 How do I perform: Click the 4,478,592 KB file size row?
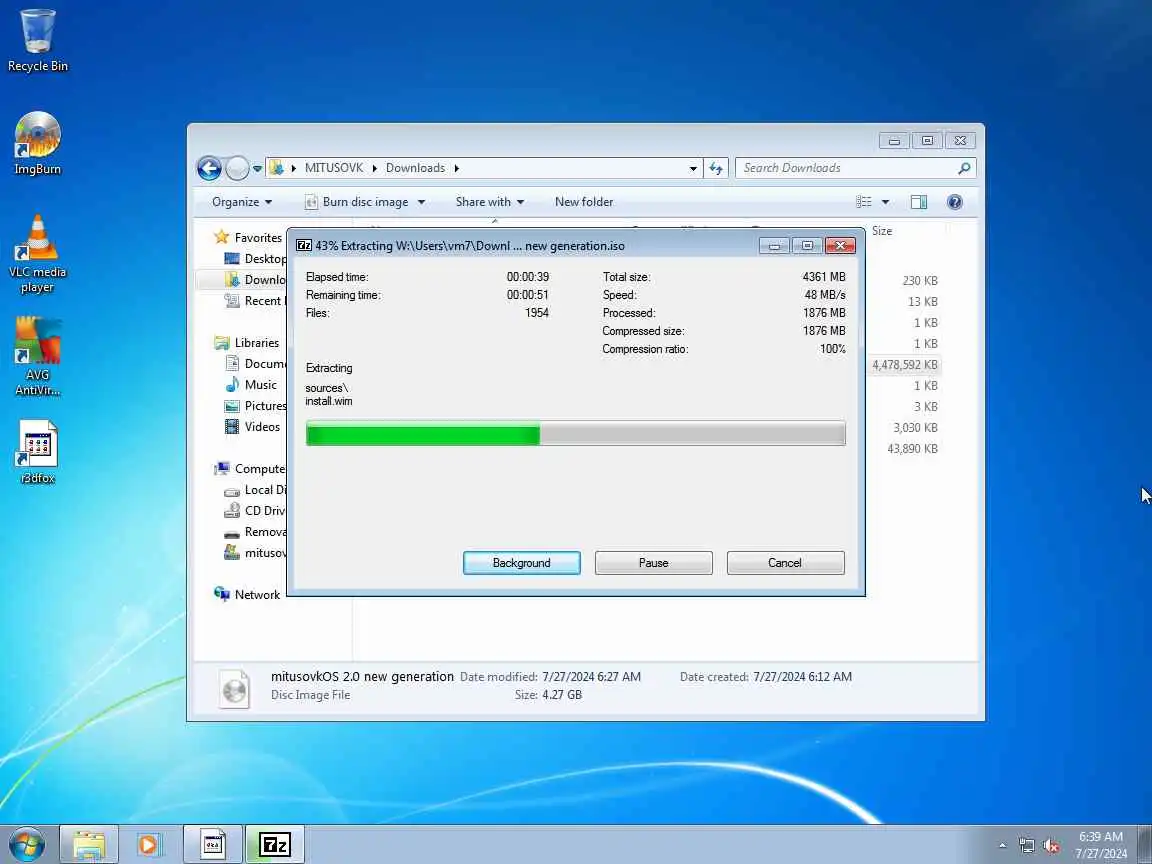tap(904, 364)
